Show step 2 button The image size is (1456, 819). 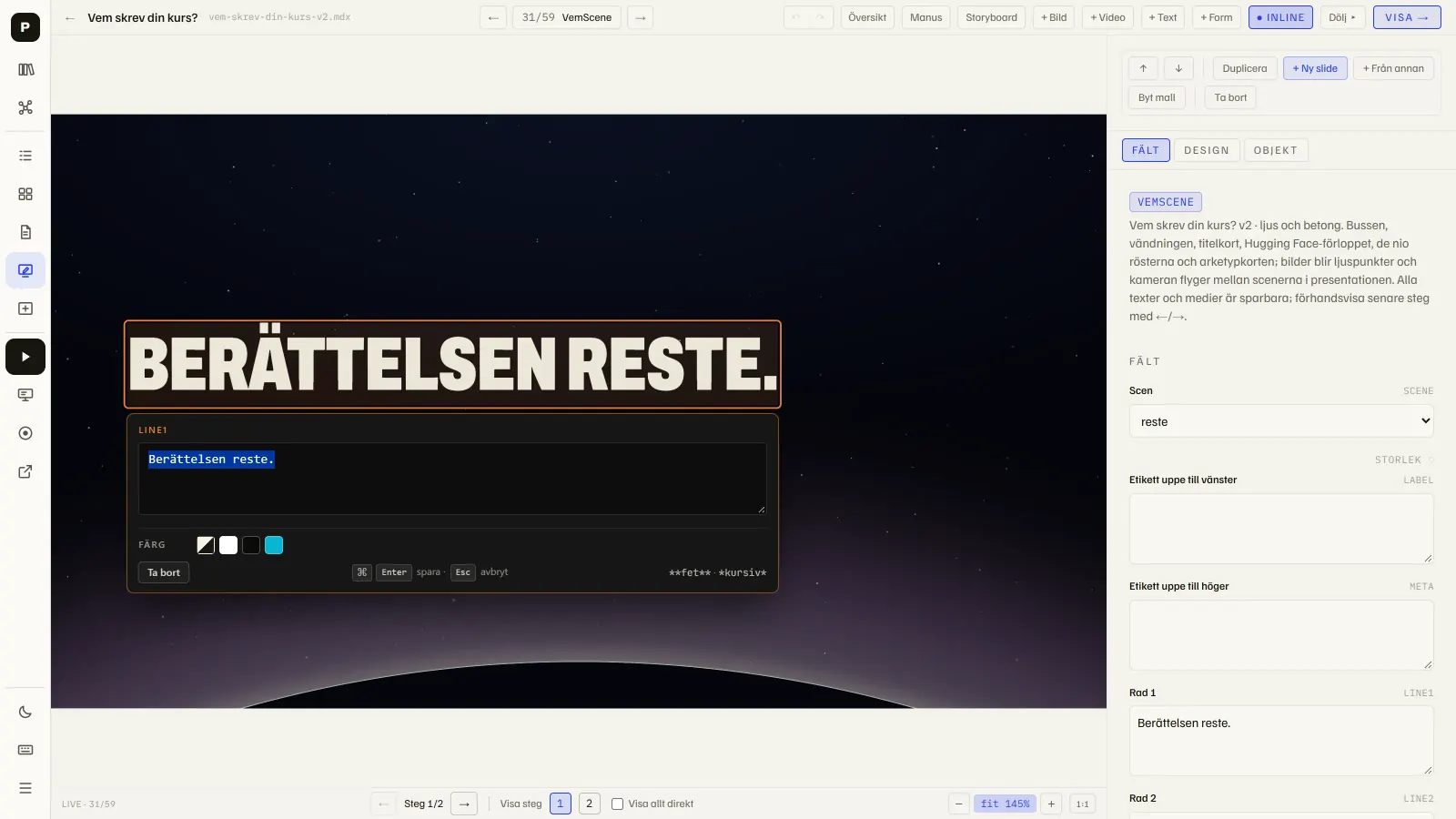pyautogui.click(x=590, y=804)
